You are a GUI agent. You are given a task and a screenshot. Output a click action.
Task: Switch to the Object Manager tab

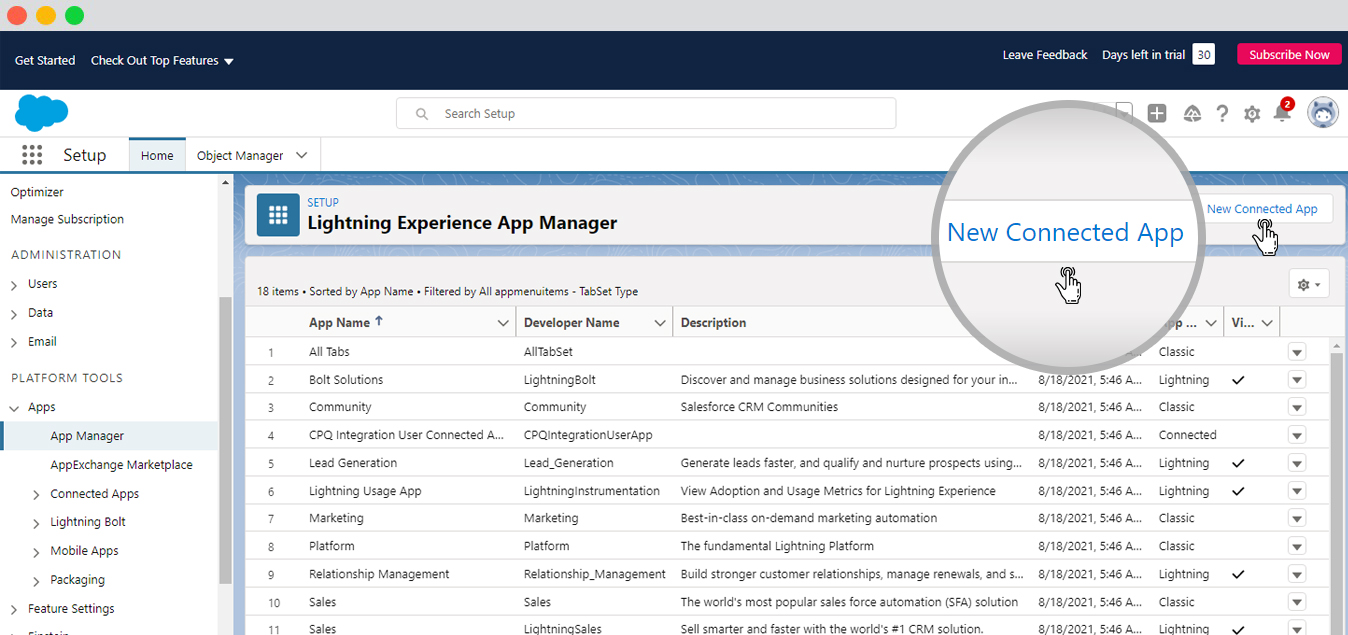[240, 155]
